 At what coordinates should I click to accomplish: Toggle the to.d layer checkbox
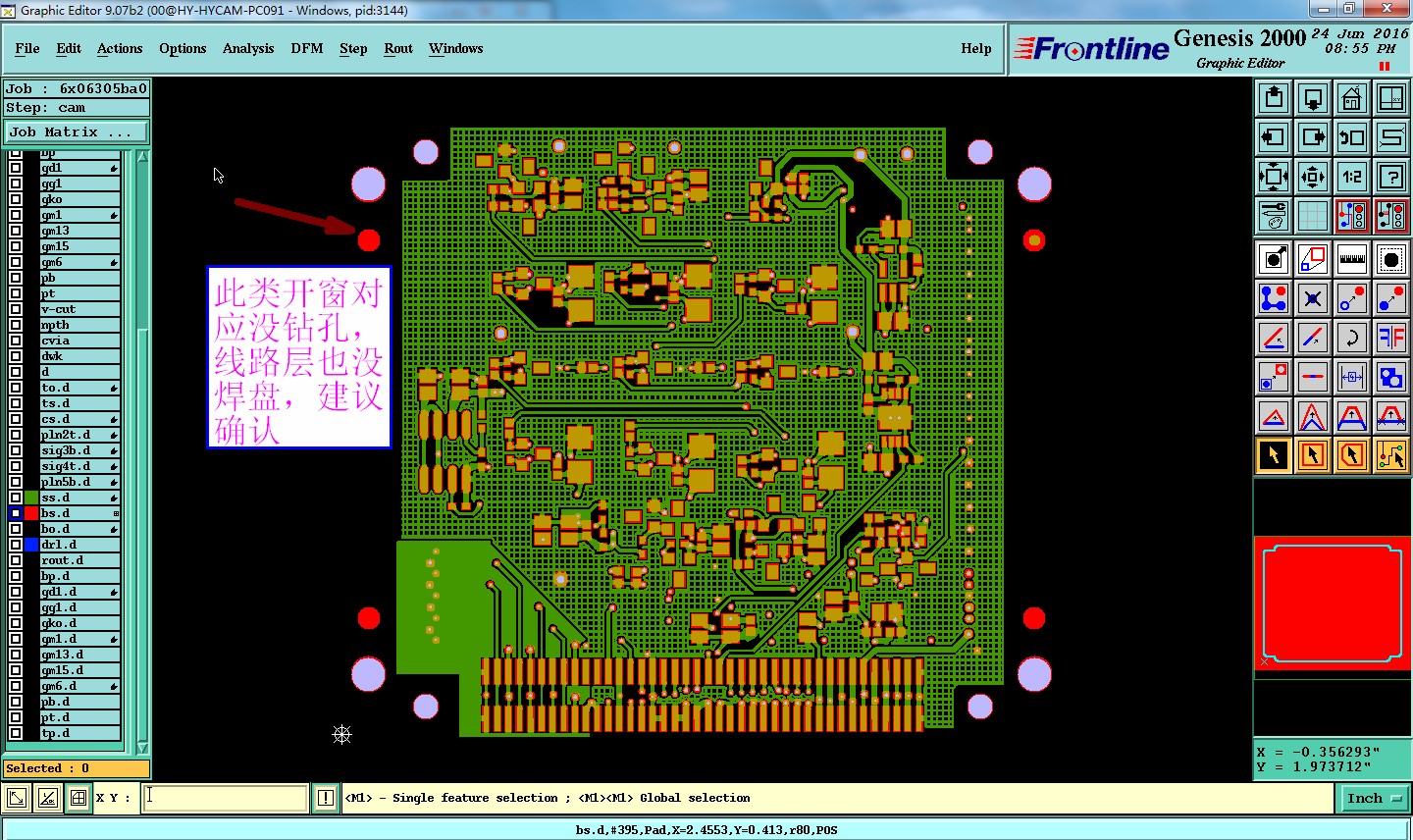pyautogui.click(x=16, y=388)
